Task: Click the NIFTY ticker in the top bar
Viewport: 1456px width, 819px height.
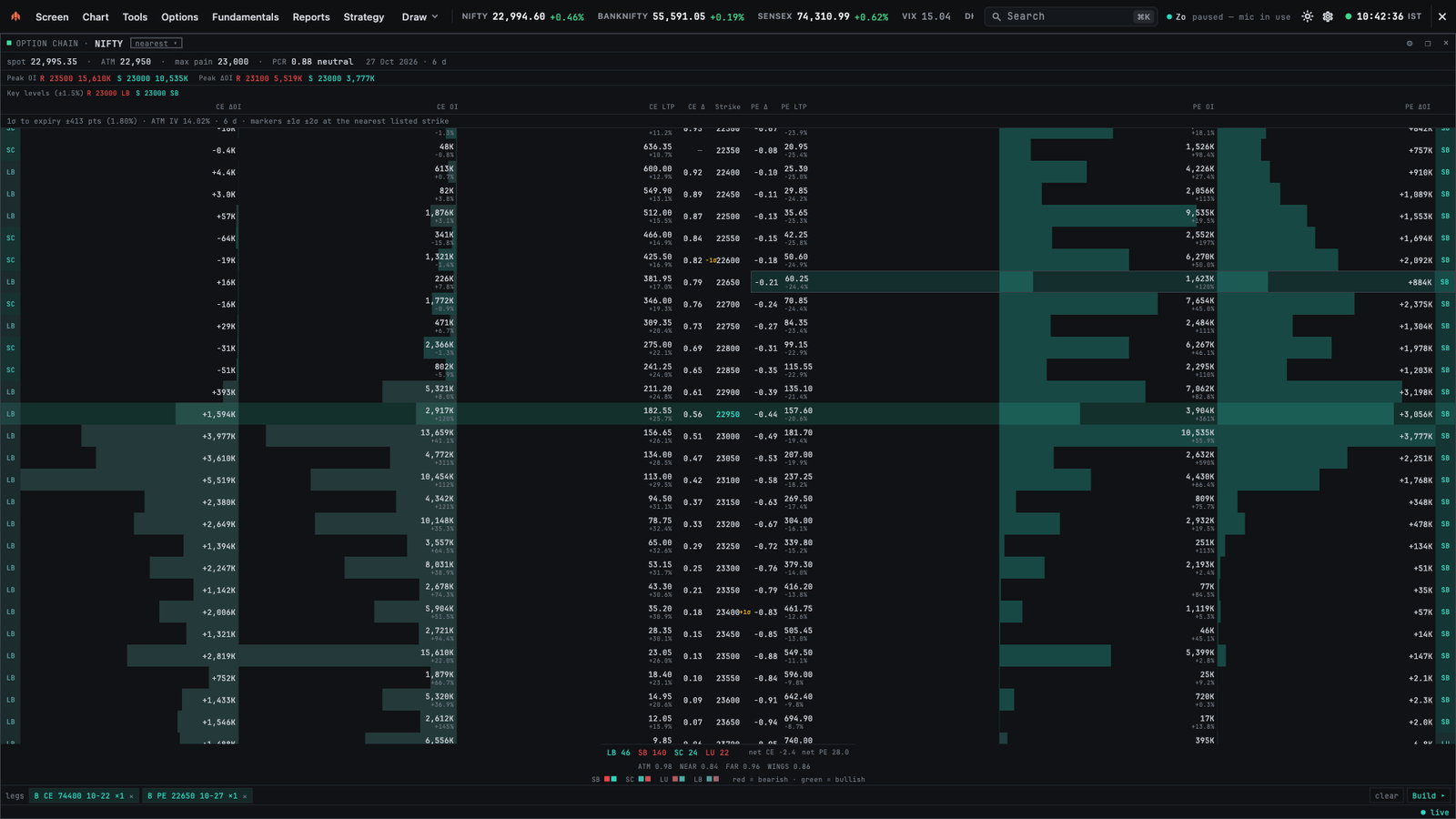Action: coord(523,16)
